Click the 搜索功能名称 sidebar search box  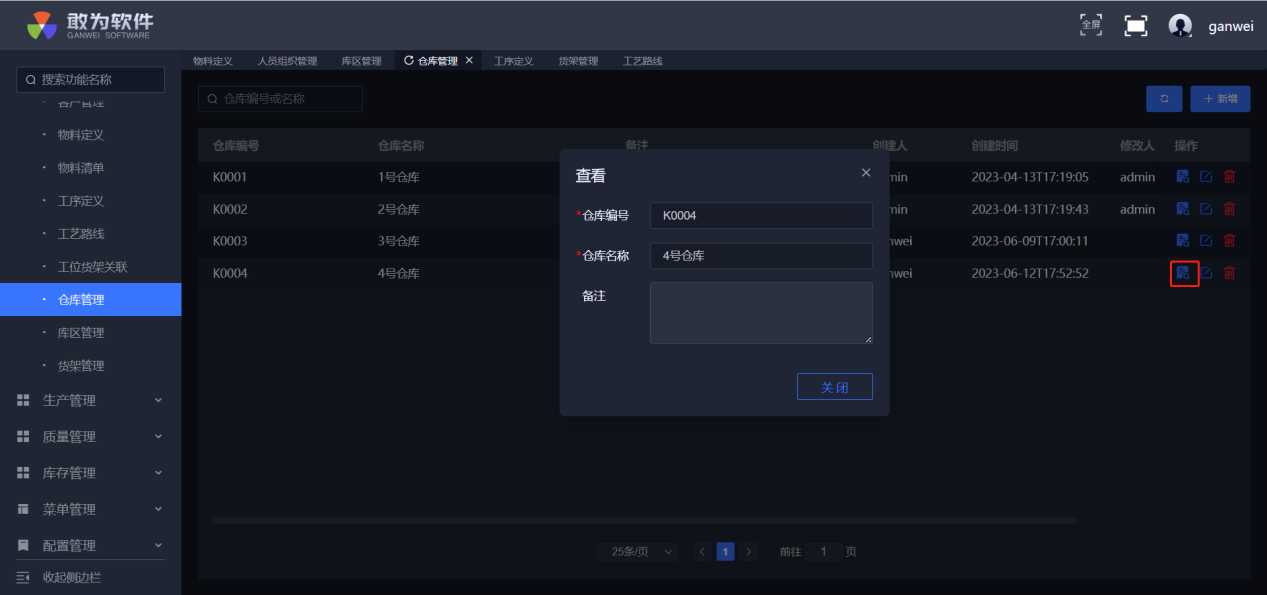point(90,80)
